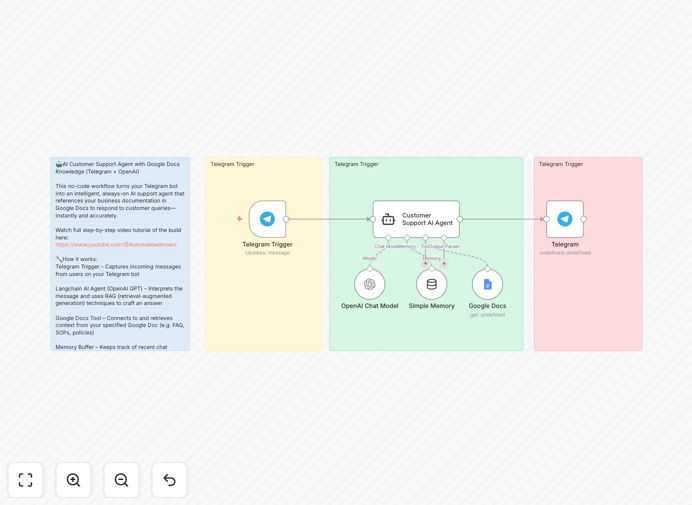Open the Simple Memory node
692x505 pixels.
(x=432, y=284)
